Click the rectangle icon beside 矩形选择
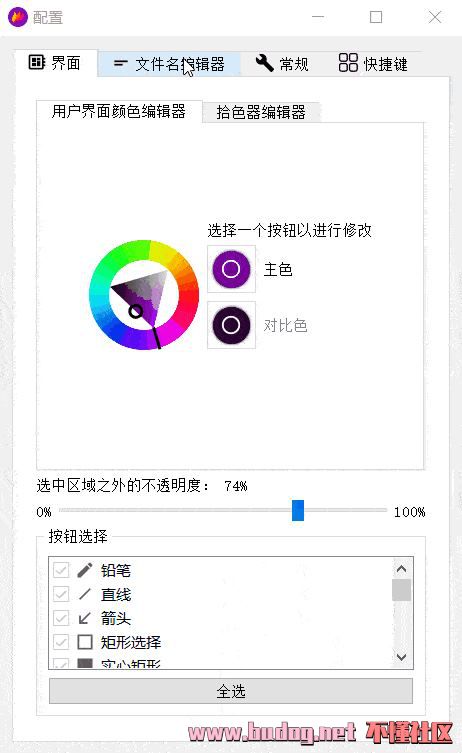 (x=85, y=642)
